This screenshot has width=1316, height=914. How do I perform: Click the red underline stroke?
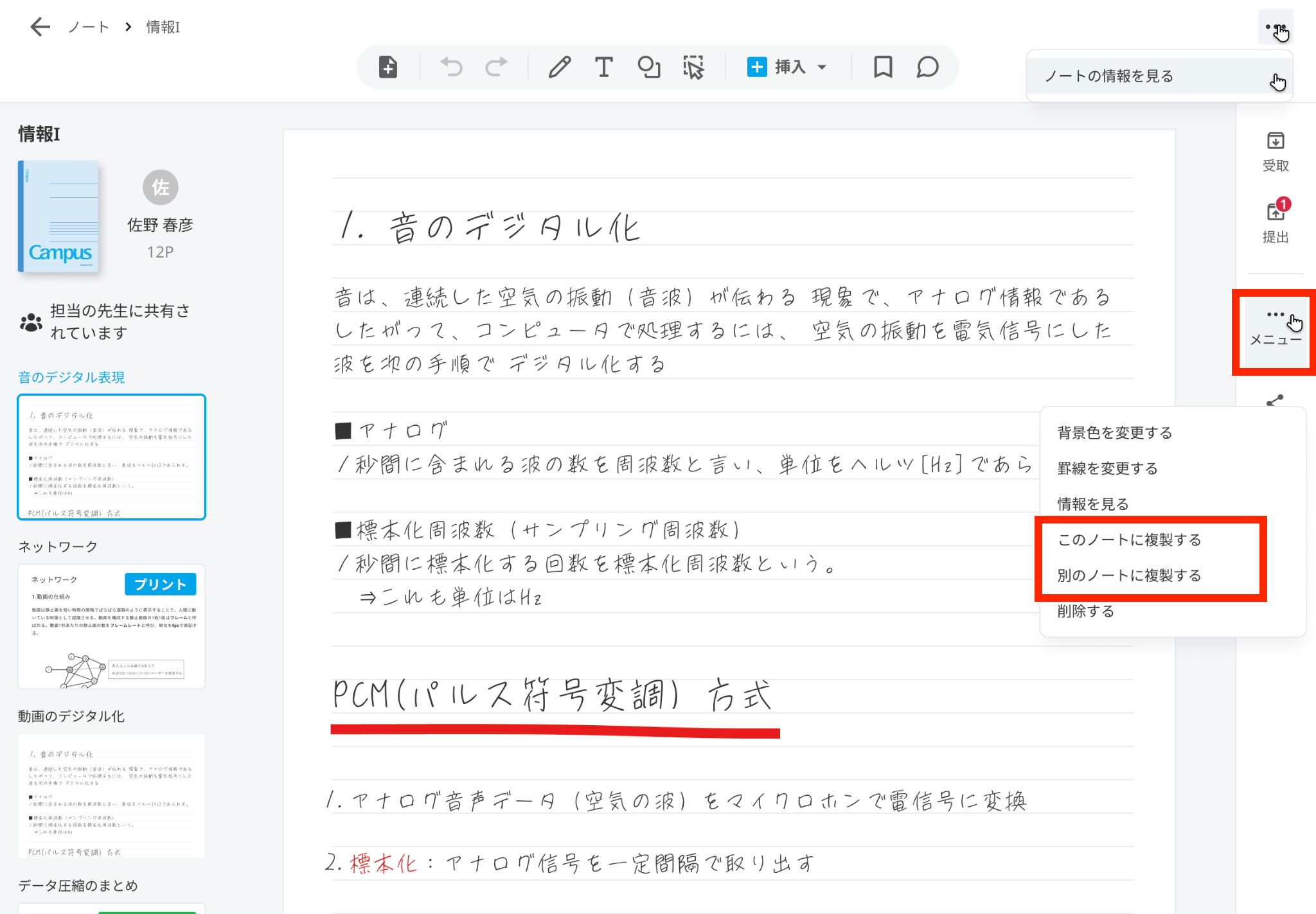click(555, 731)
